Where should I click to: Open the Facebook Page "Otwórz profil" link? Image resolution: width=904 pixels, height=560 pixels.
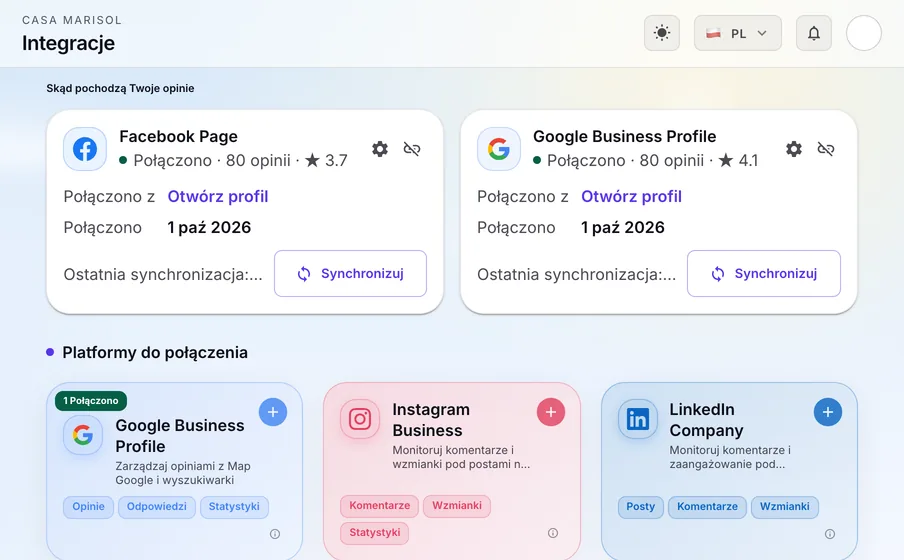(x=218, y=196)
